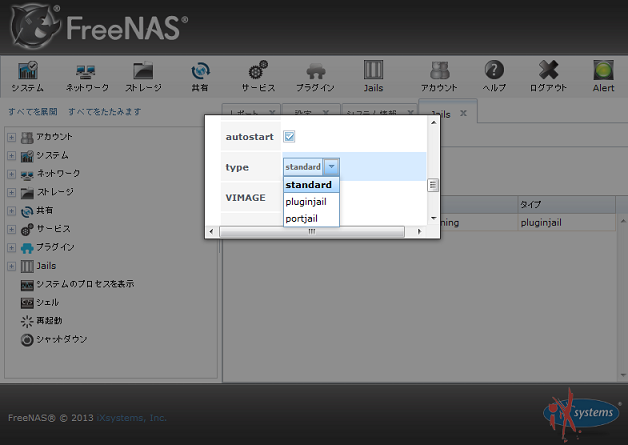The height and width of the screenshot is (445, 628).
Task: Choose standard from type list
Action: (311, 185)
